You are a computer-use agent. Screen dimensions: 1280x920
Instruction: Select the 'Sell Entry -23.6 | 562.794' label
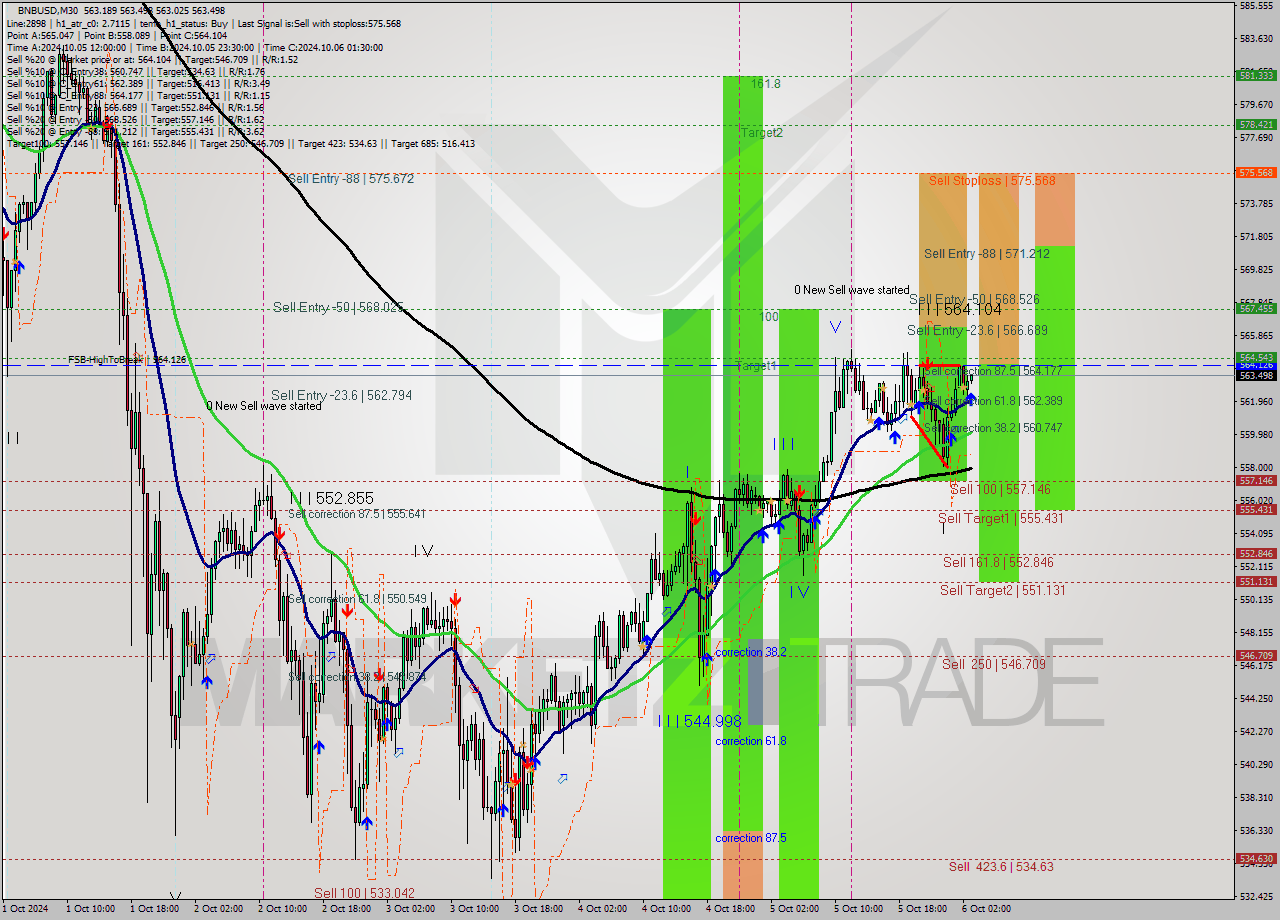[x=341, y=395]
